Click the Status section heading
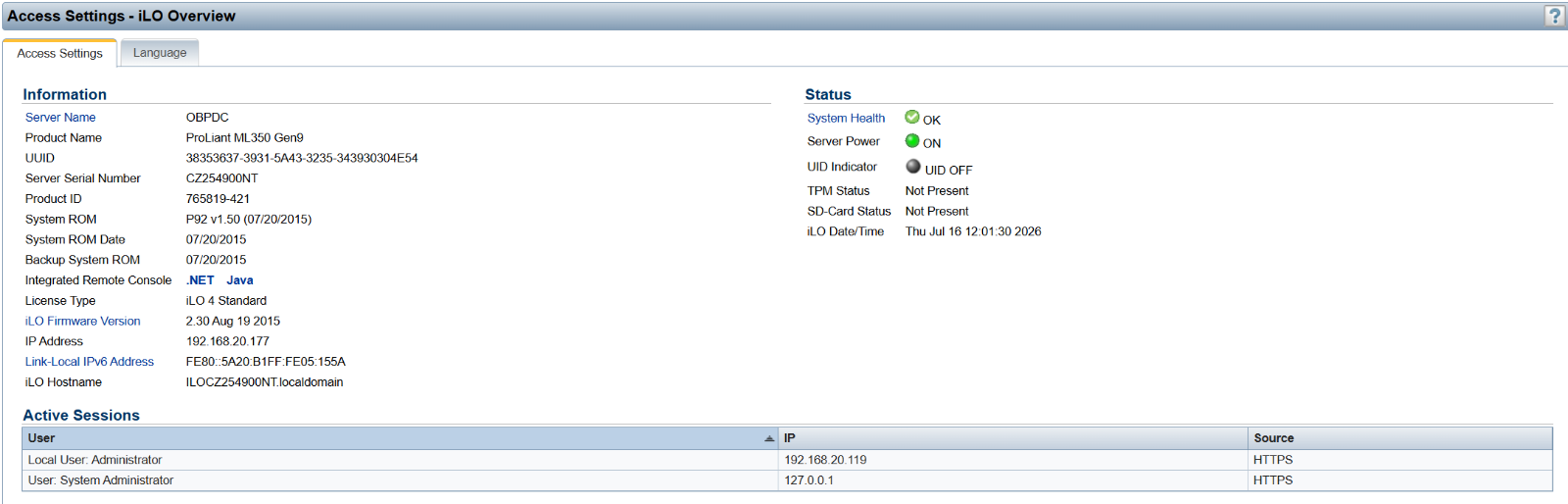The image size is (1568, 504). [828, 94]
